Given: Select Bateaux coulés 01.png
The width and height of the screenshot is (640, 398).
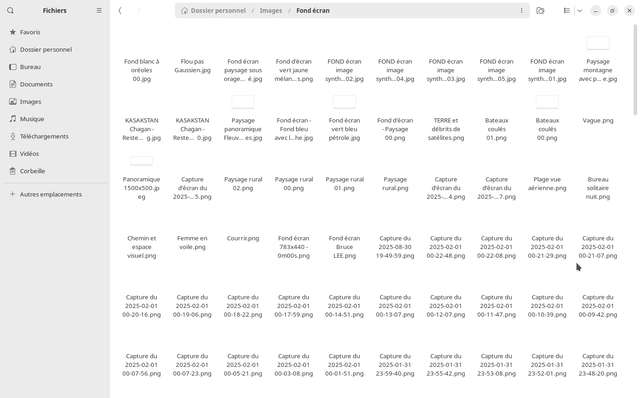Looking at the screenshot, I should (496, 129).
